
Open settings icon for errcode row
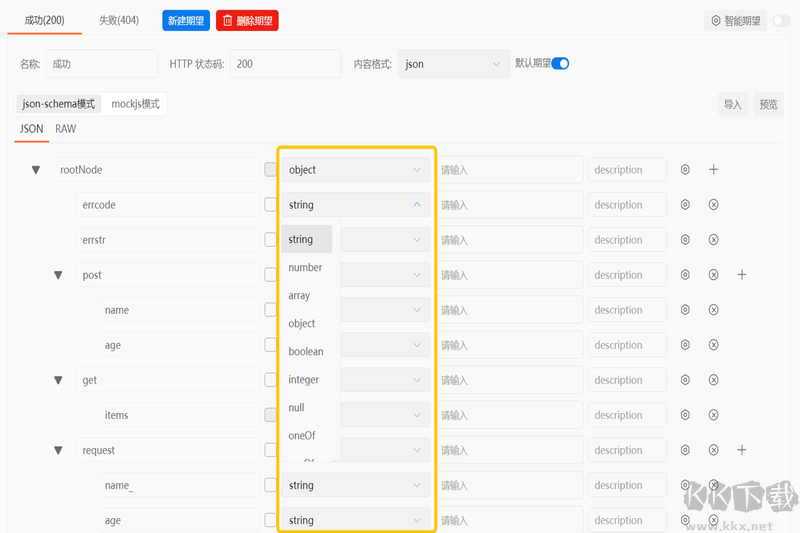click(685, 205)
